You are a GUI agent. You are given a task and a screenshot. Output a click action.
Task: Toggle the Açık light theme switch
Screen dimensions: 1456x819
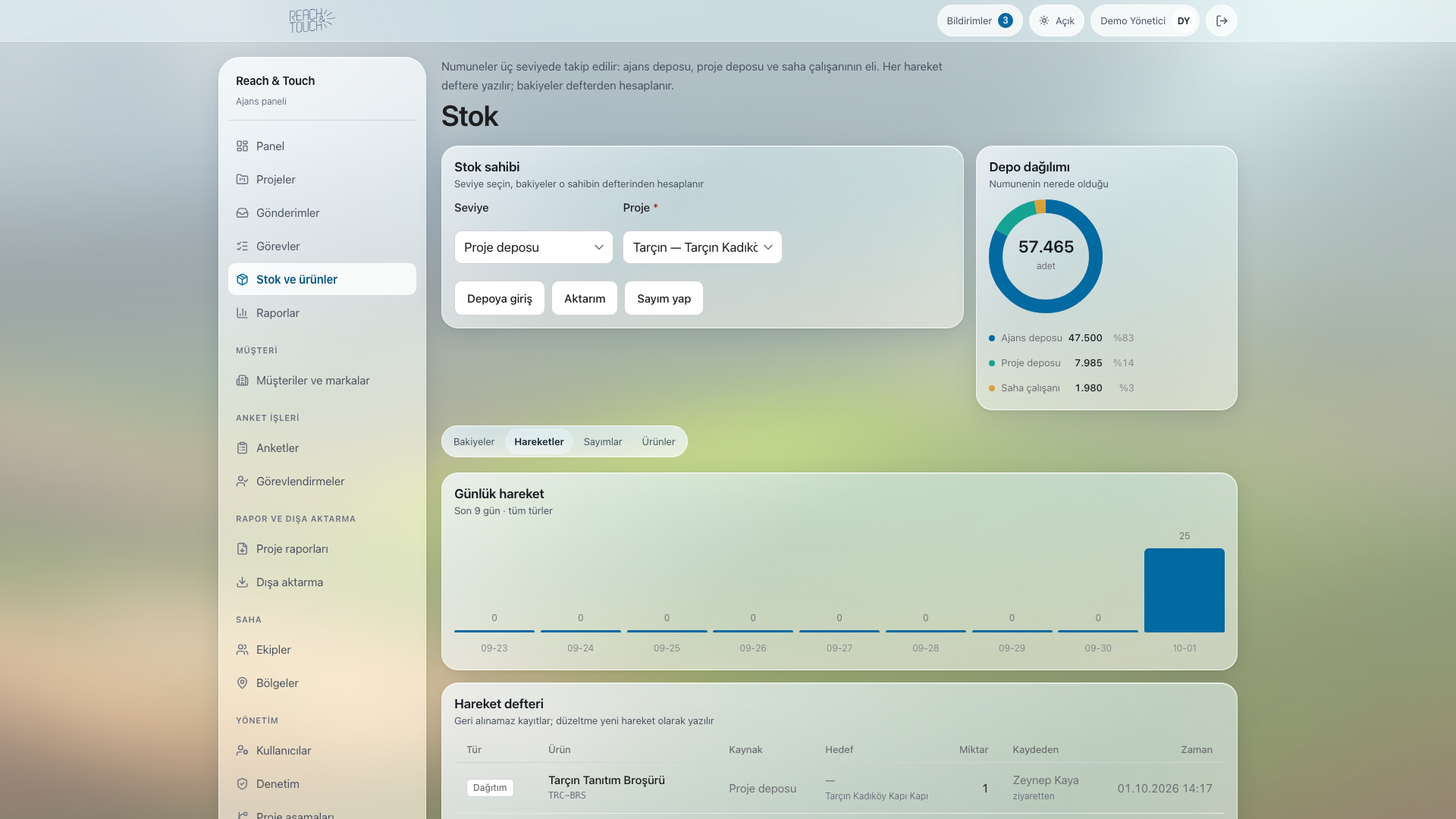pyautogui.click(x=1056, y=20)
